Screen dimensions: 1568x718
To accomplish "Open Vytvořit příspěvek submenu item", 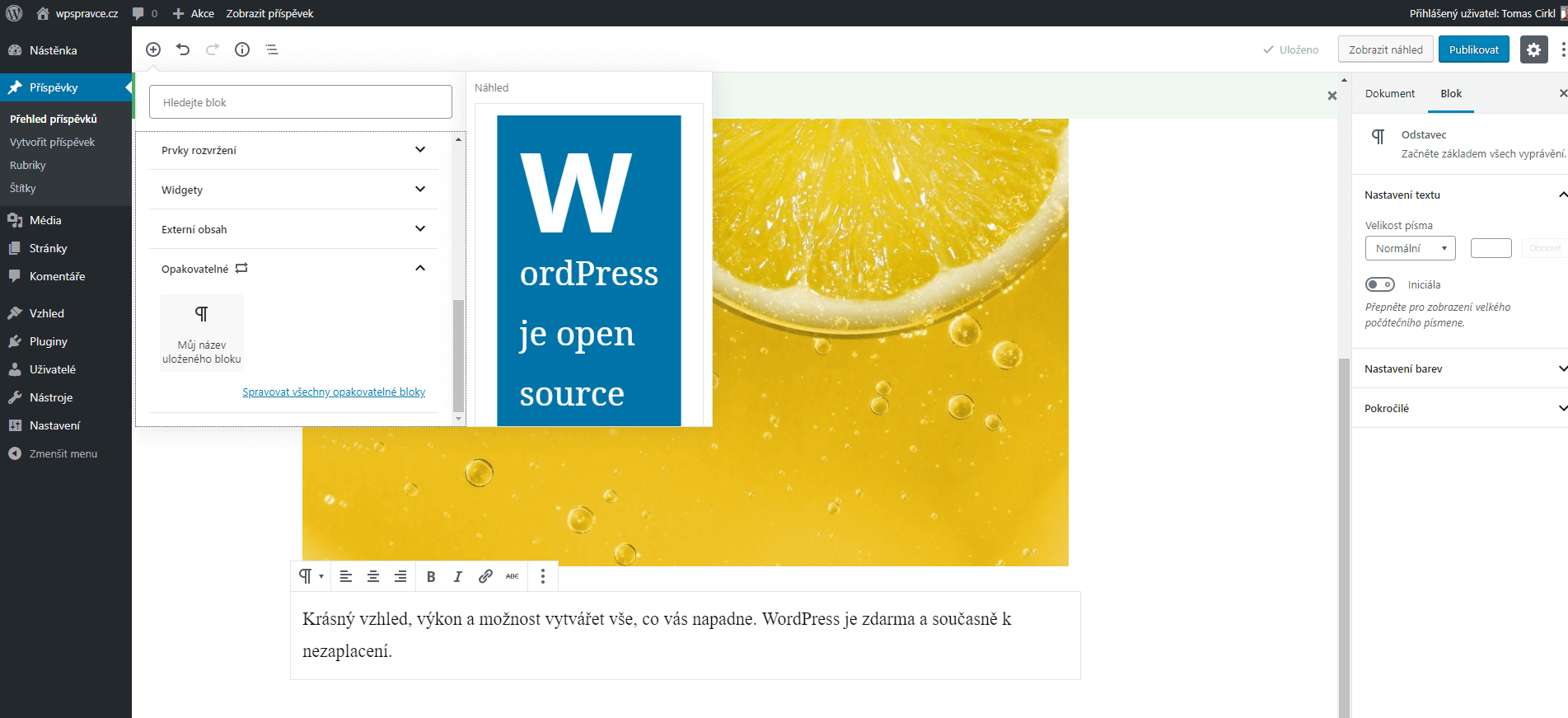I will (53, 142).
